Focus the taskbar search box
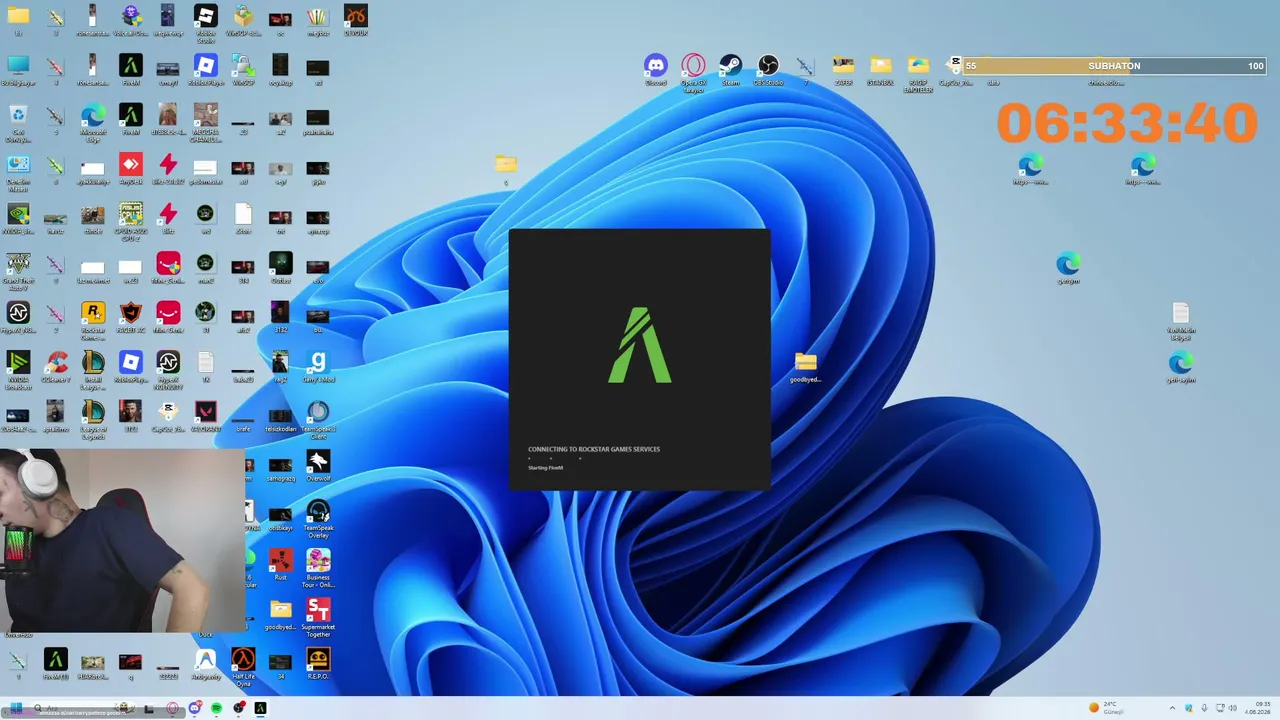Viewport: 1280px width, 720px height. [85, 708]
